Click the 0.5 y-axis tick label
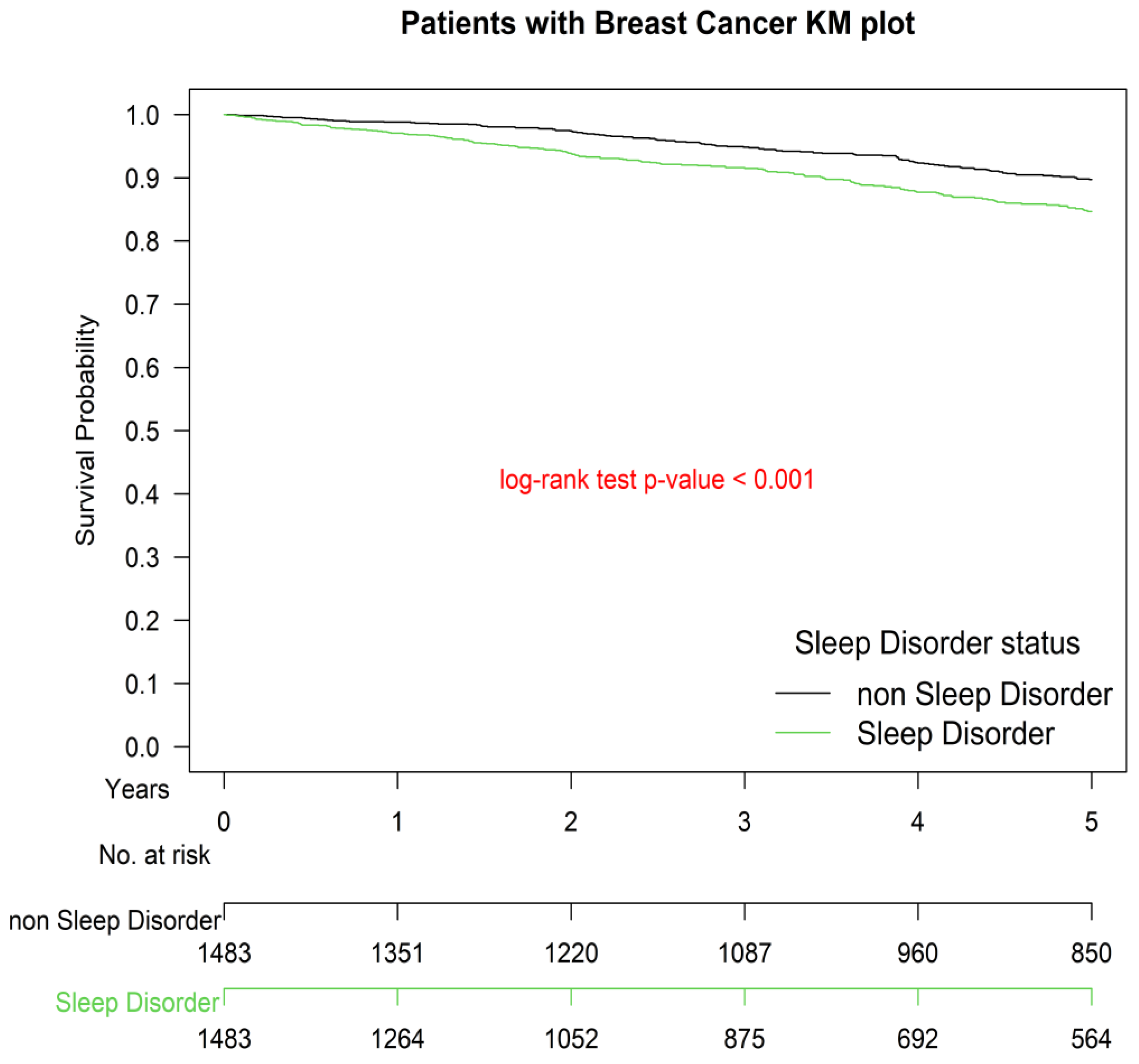The height and width of the screenshot is (1064, 1139). coord(142,431)
